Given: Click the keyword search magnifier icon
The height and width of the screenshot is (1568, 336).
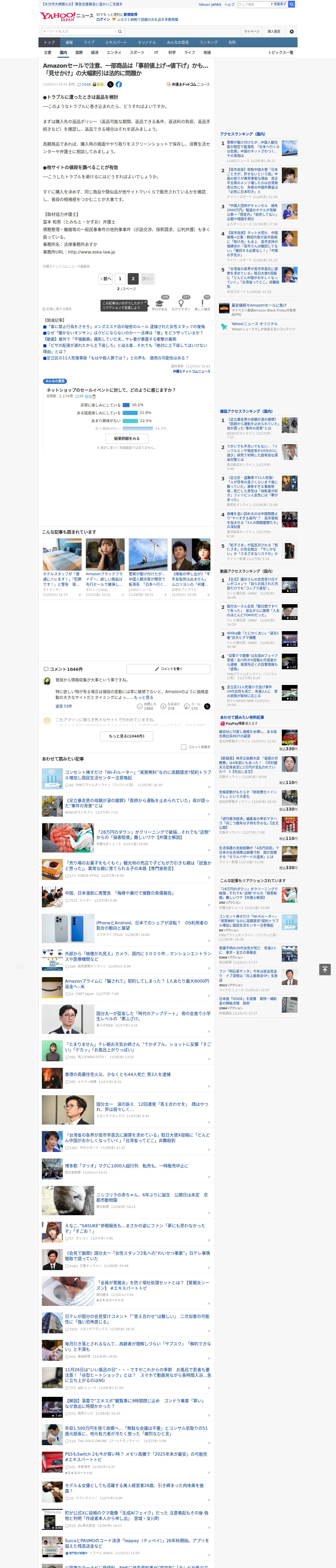Looking at the screenshot, I should [120, 32].
